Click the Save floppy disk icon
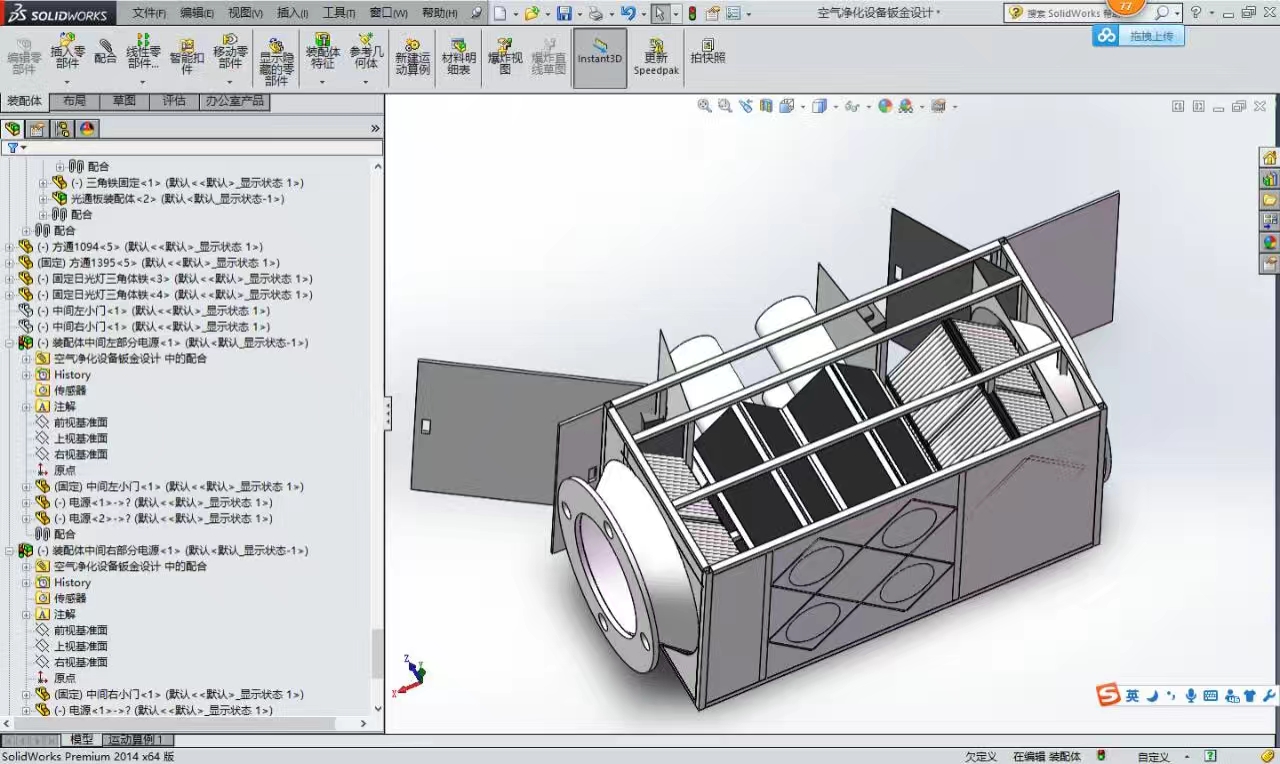 (564, 13)
